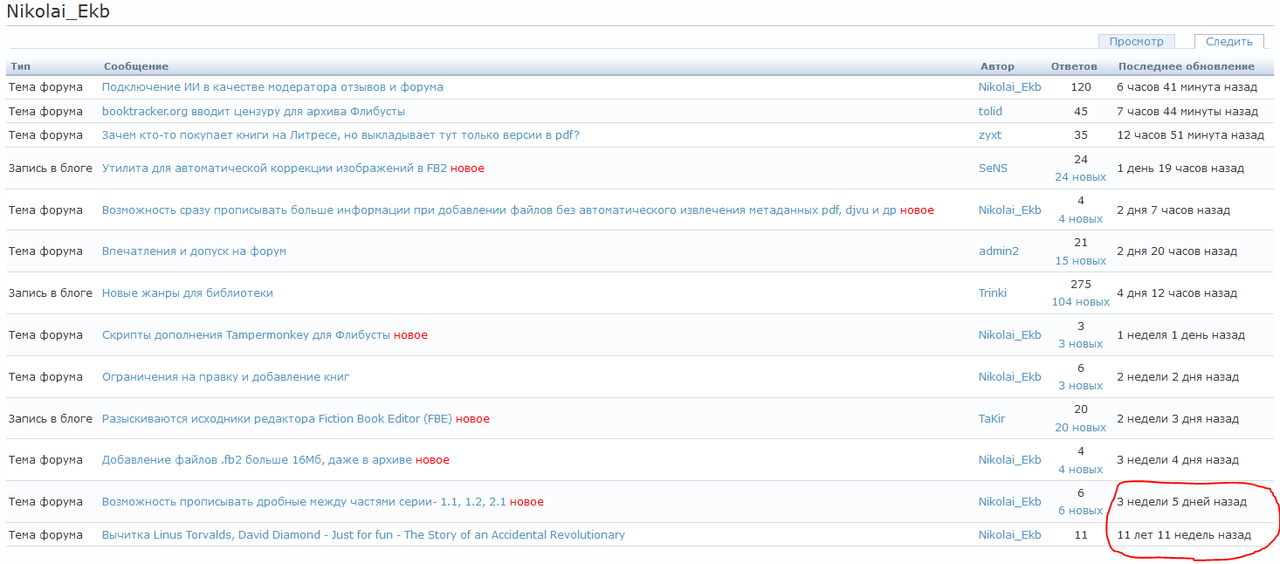View 4 новых replies in Возможность сразу прописывать row
This screenshot has height=564, width=1280.
pos(1080,219)
